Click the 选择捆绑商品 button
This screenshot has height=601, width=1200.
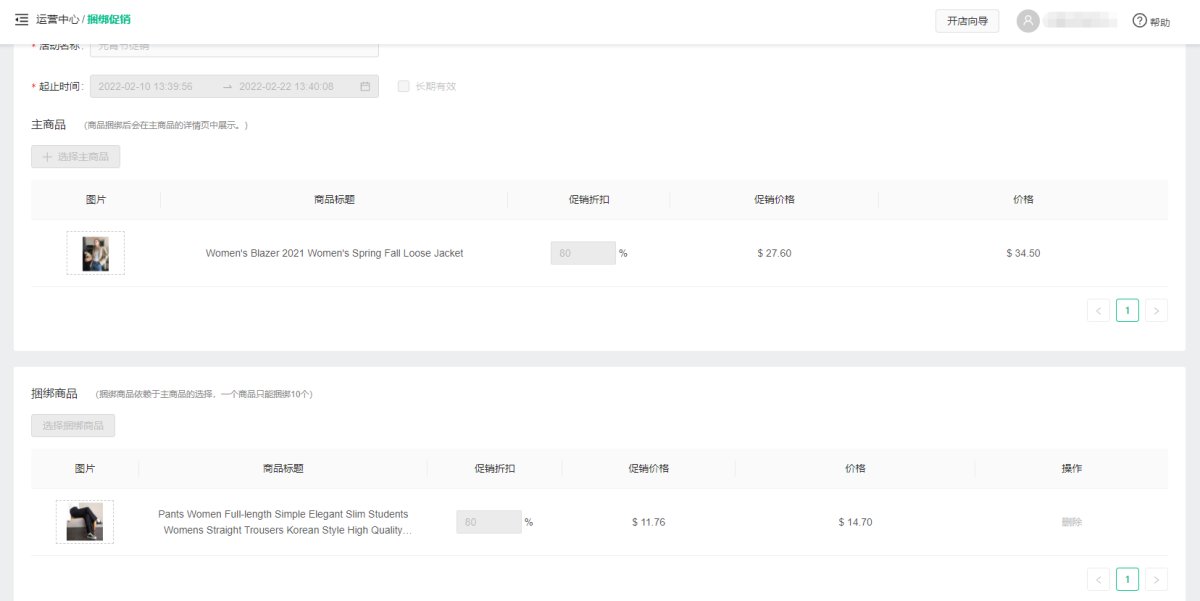click(73, 426)
